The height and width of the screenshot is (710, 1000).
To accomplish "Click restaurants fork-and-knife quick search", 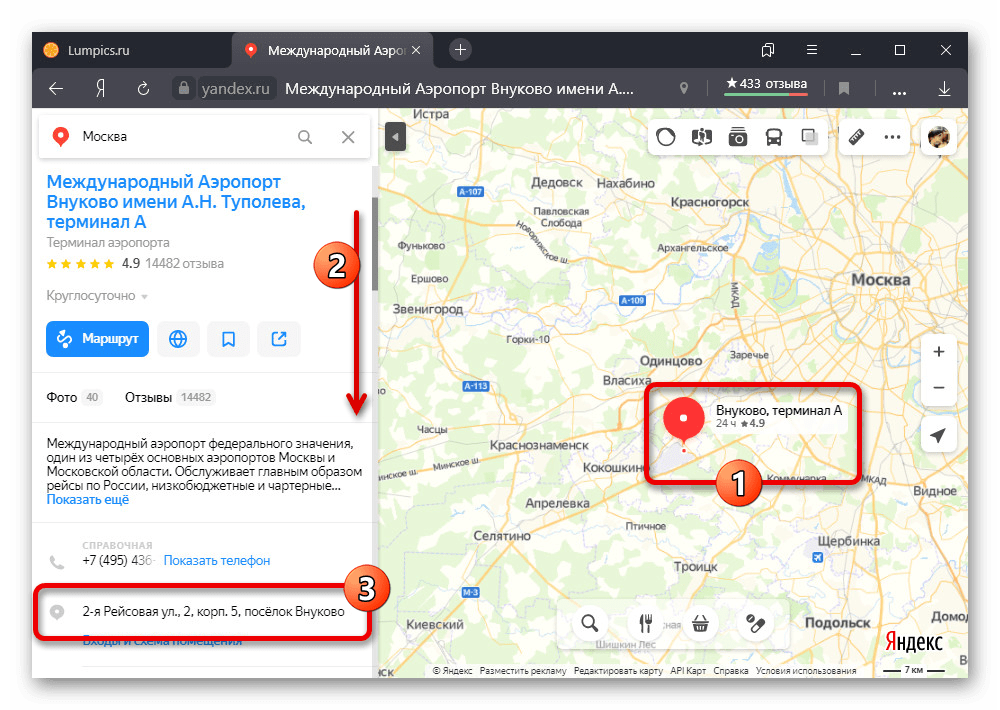I will tap(645, 622).
